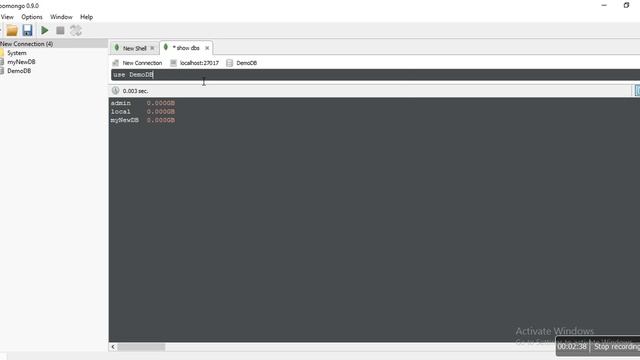Click the horizontal scrollbar left arrow
This screenshot has width=640, height=360.
pyautogui.click(x=113, y=347)
